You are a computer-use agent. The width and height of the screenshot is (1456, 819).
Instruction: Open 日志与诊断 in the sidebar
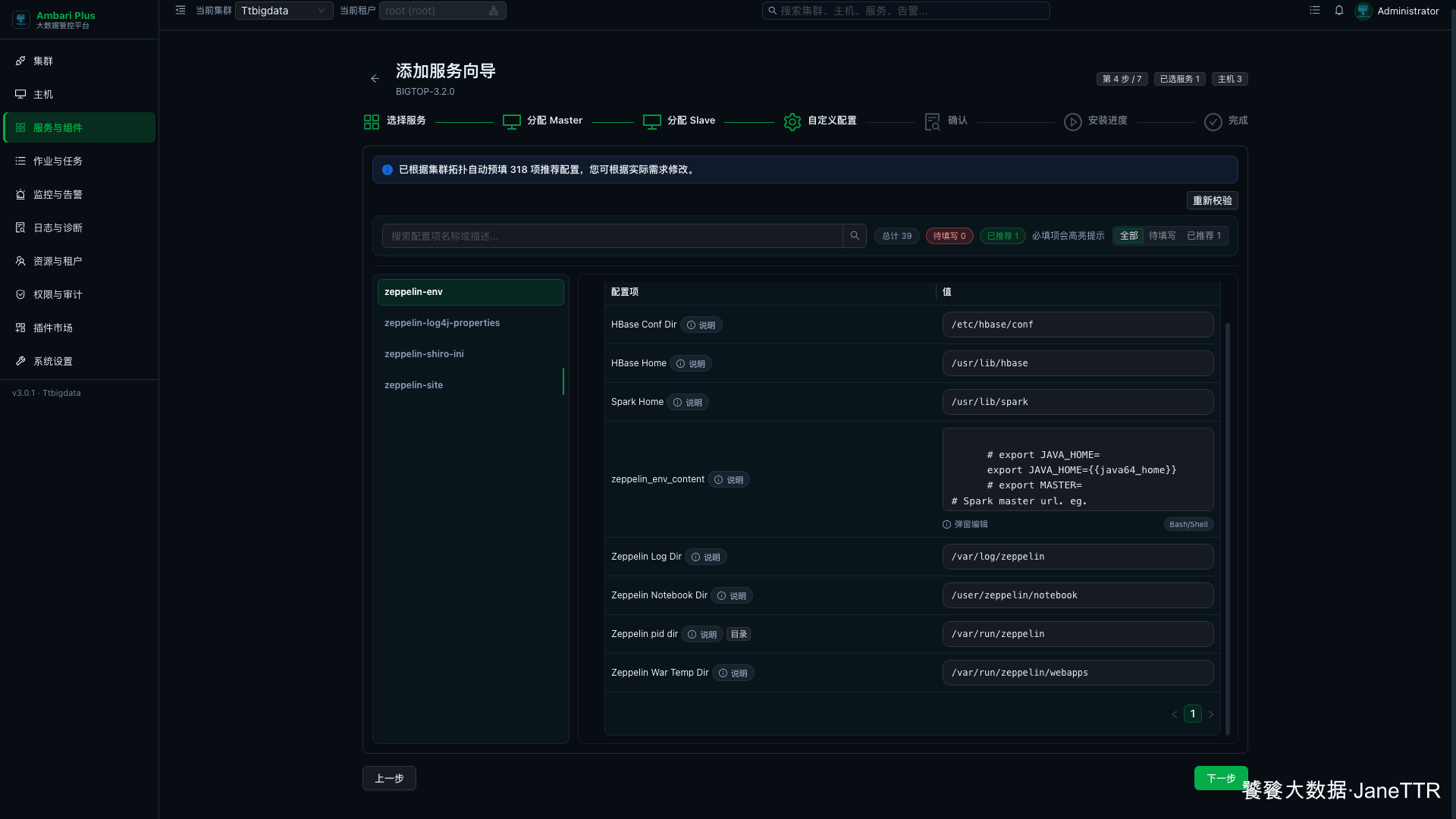tap(80, 227)
